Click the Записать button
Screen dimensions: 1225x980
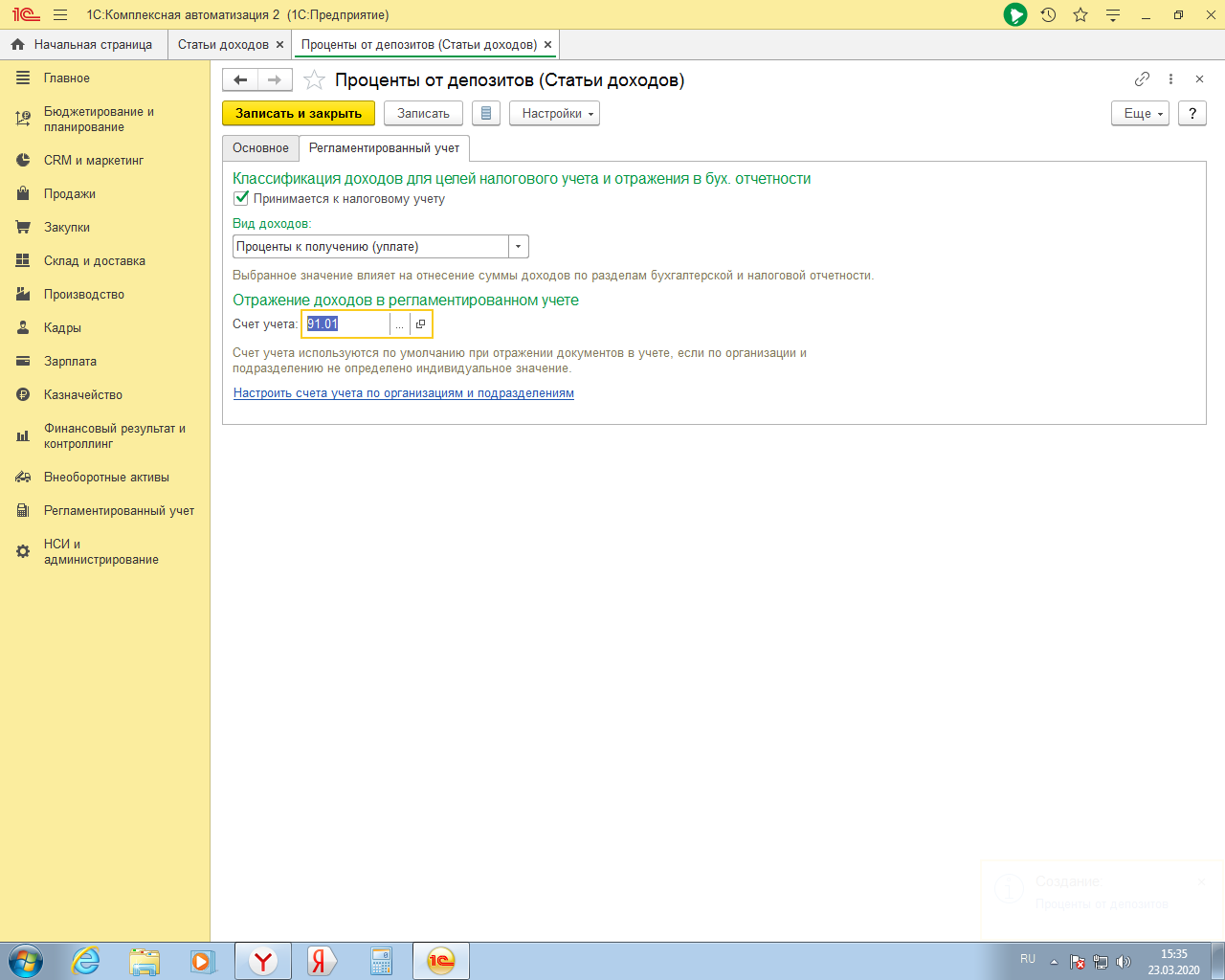423,113
